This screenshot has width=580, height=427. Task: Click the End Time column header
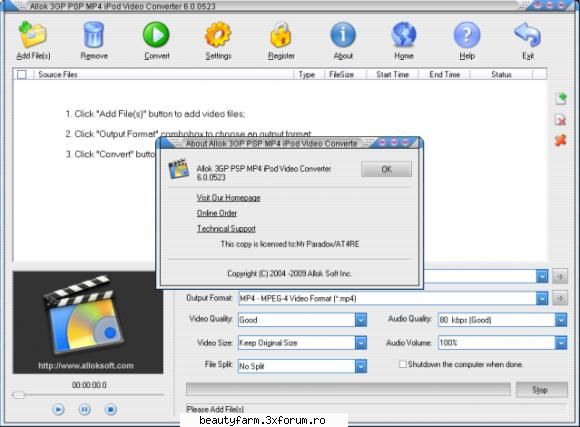[x=444, y=74]
